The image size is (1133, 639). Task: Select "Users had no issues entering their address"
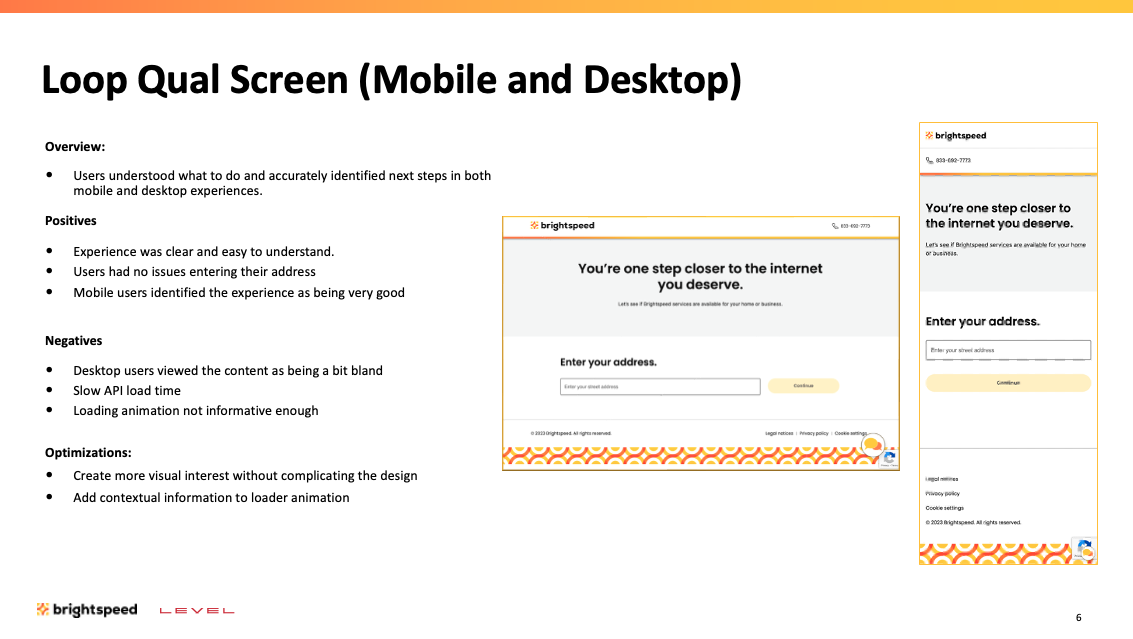(x=194, y=272)
